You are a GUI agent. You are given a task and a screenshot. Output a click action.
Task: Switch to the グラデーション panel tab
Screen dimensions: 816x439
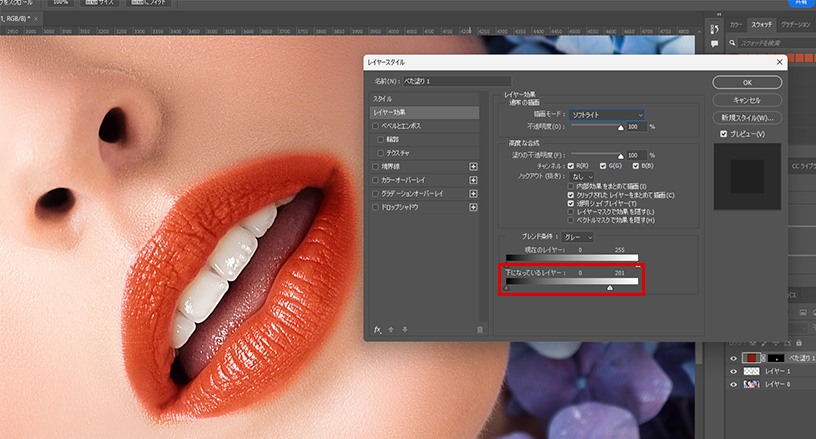click(796, 23)
